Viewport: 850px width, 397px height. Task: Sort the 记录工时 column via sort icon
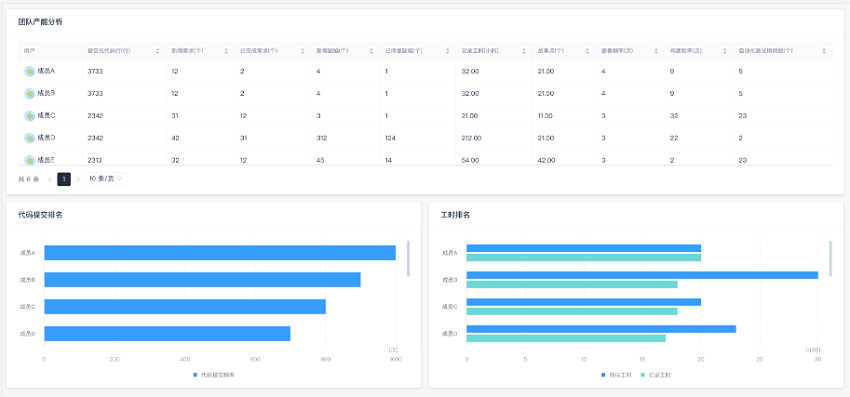tap(524, 50)
